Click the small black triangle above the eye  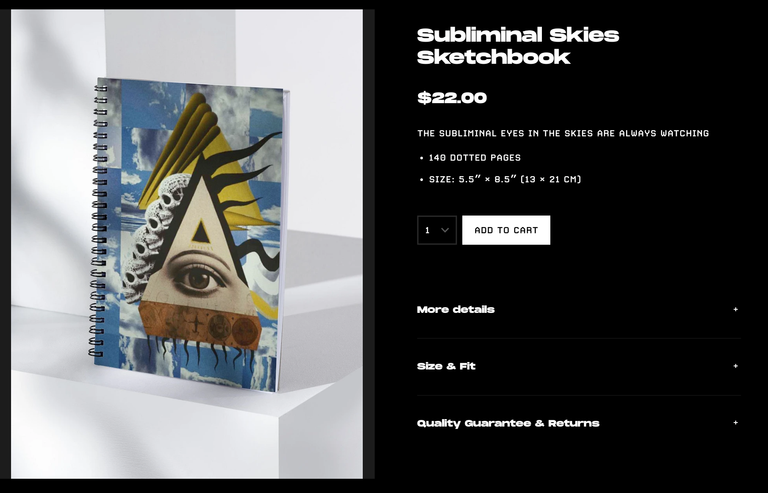[x=200, y=232]
